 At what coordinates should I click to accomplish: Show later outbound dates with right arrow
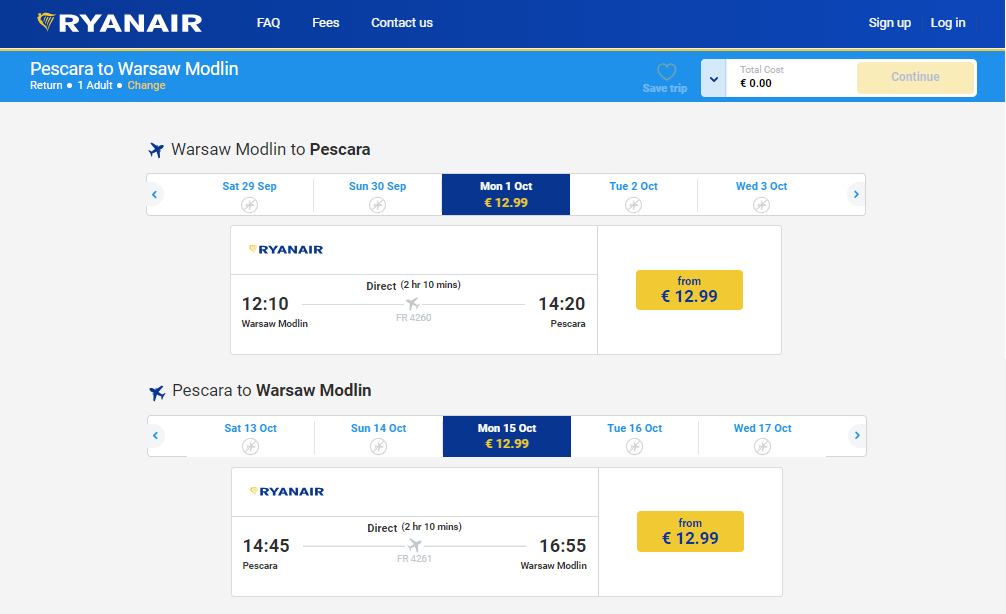point(856,194)
